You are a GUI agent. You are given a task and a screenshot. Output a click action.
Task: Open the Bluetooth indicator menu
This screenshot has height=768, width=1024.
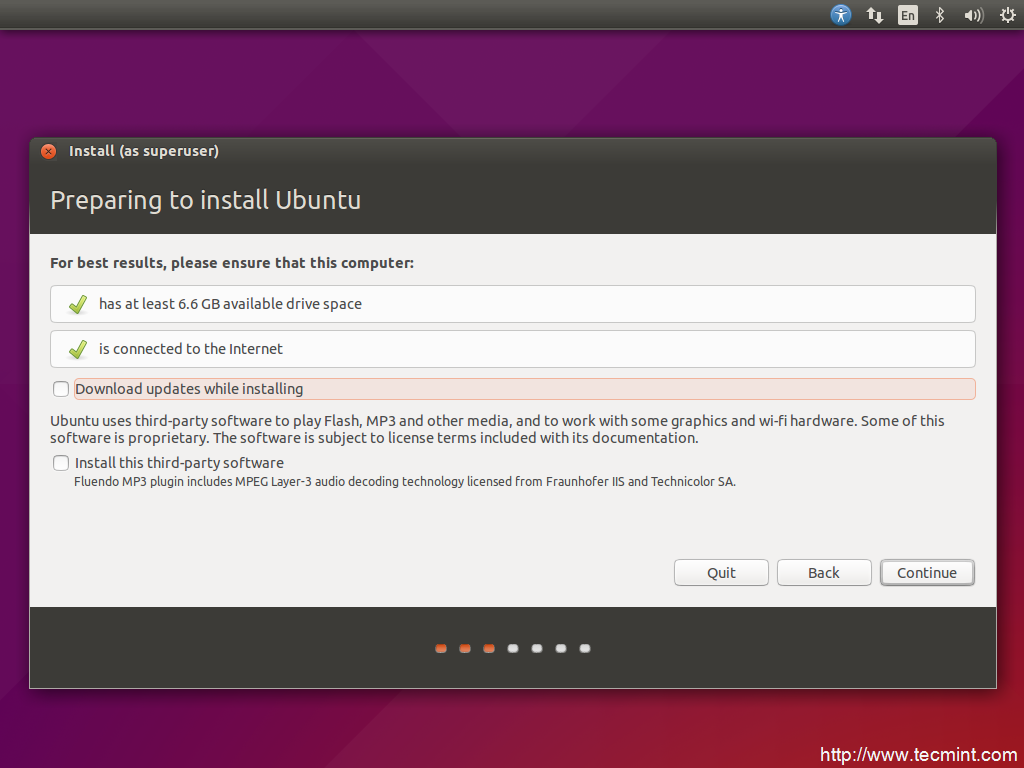[x=940, y=15]
